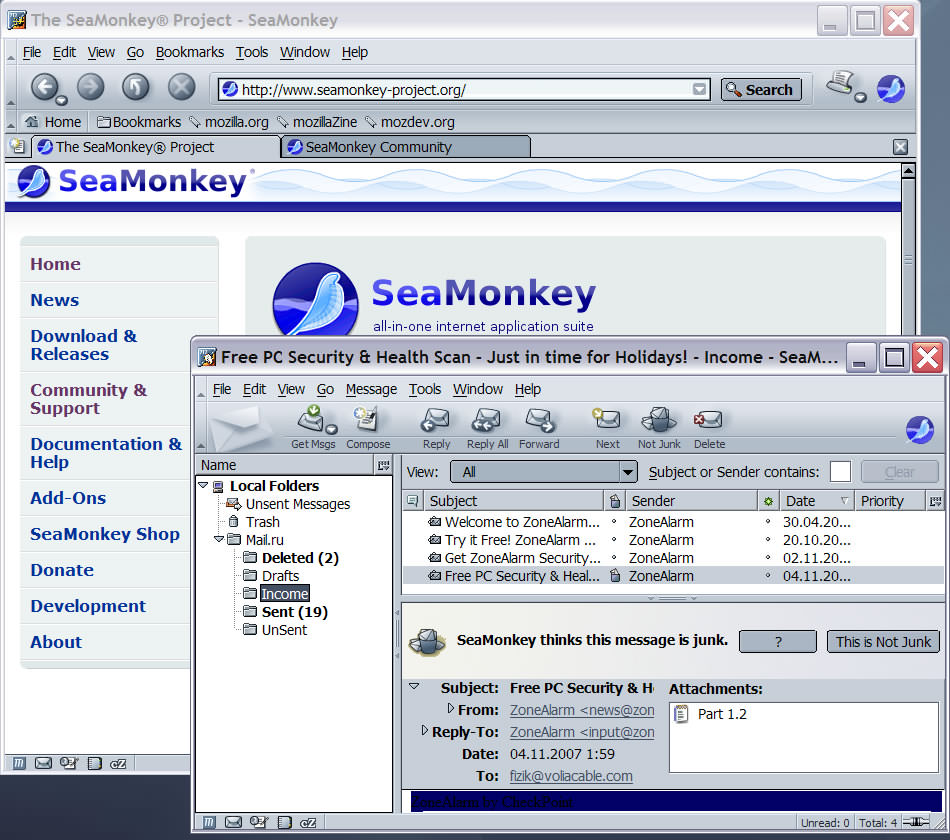Click the folder pane splitter grippy
The image size is (950, 840).
(x=397, y=634)
